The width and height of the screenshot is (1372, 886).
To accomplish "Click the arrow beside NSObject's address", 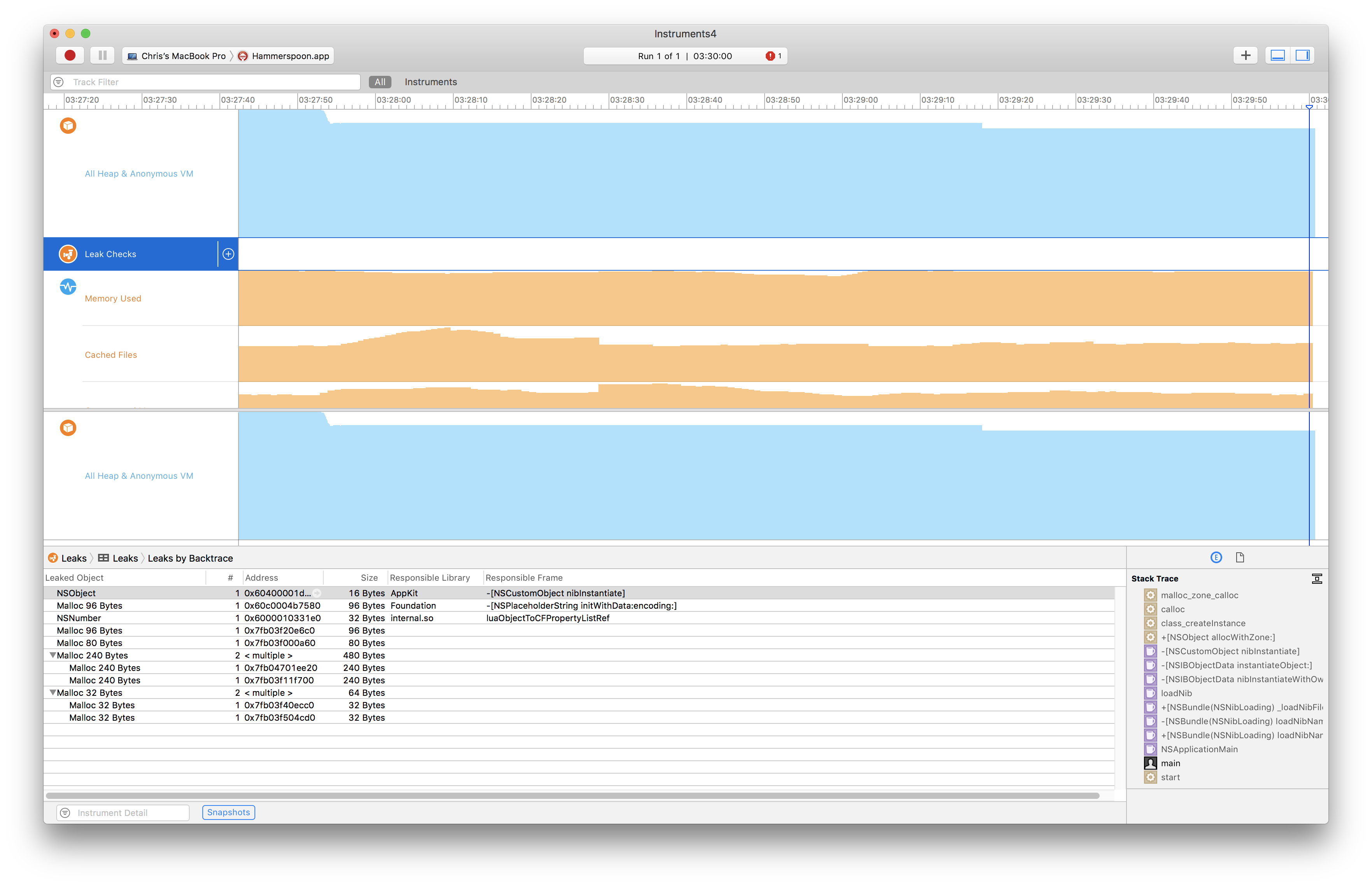I will (316, 593).
